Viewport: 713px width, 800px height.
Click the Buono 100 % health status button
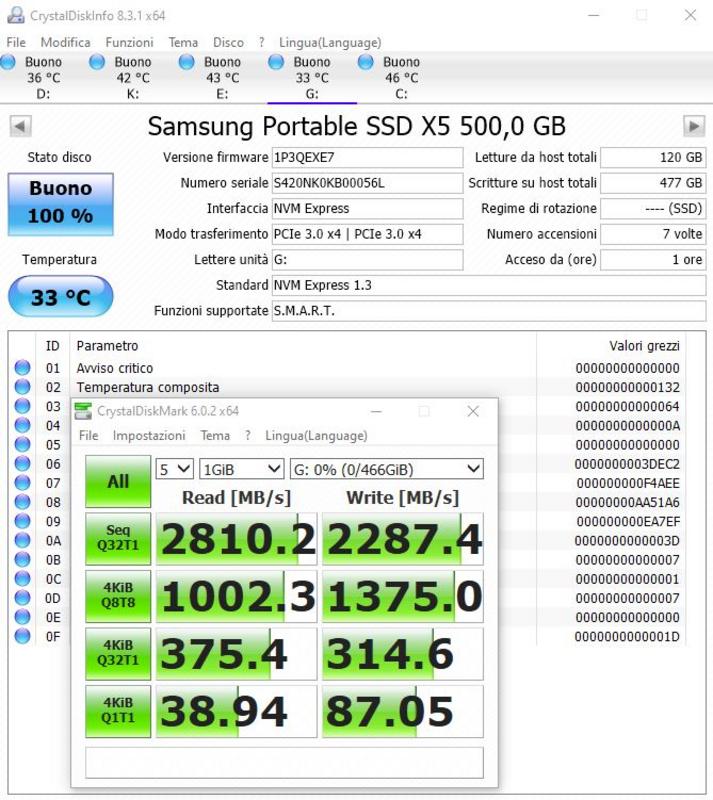tap(61, 204)
